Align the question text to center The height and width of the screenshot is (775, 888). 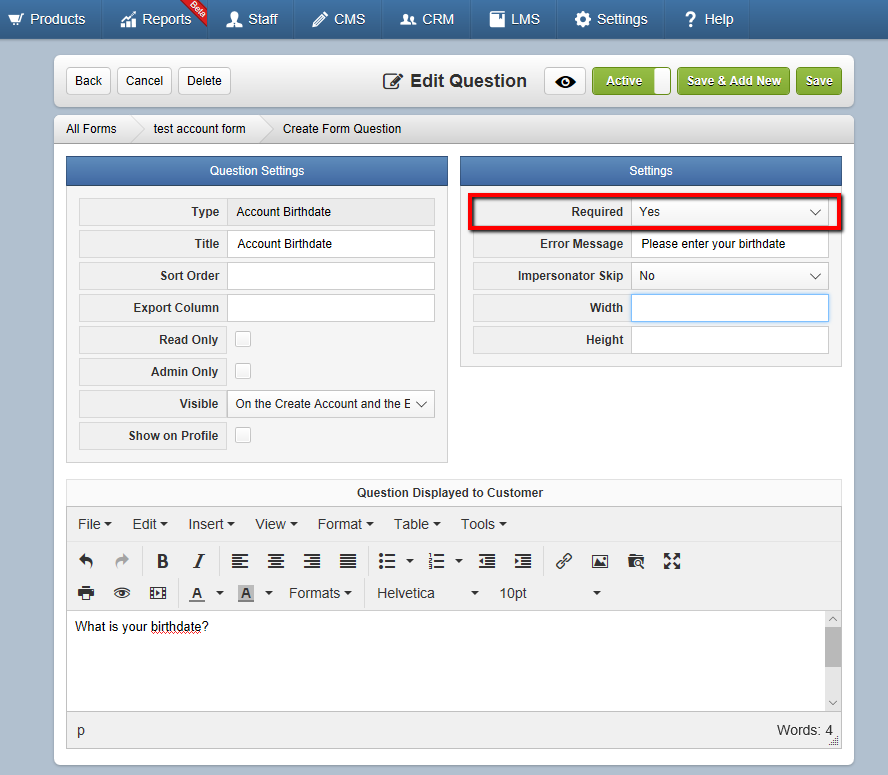[x=275, y=561]
